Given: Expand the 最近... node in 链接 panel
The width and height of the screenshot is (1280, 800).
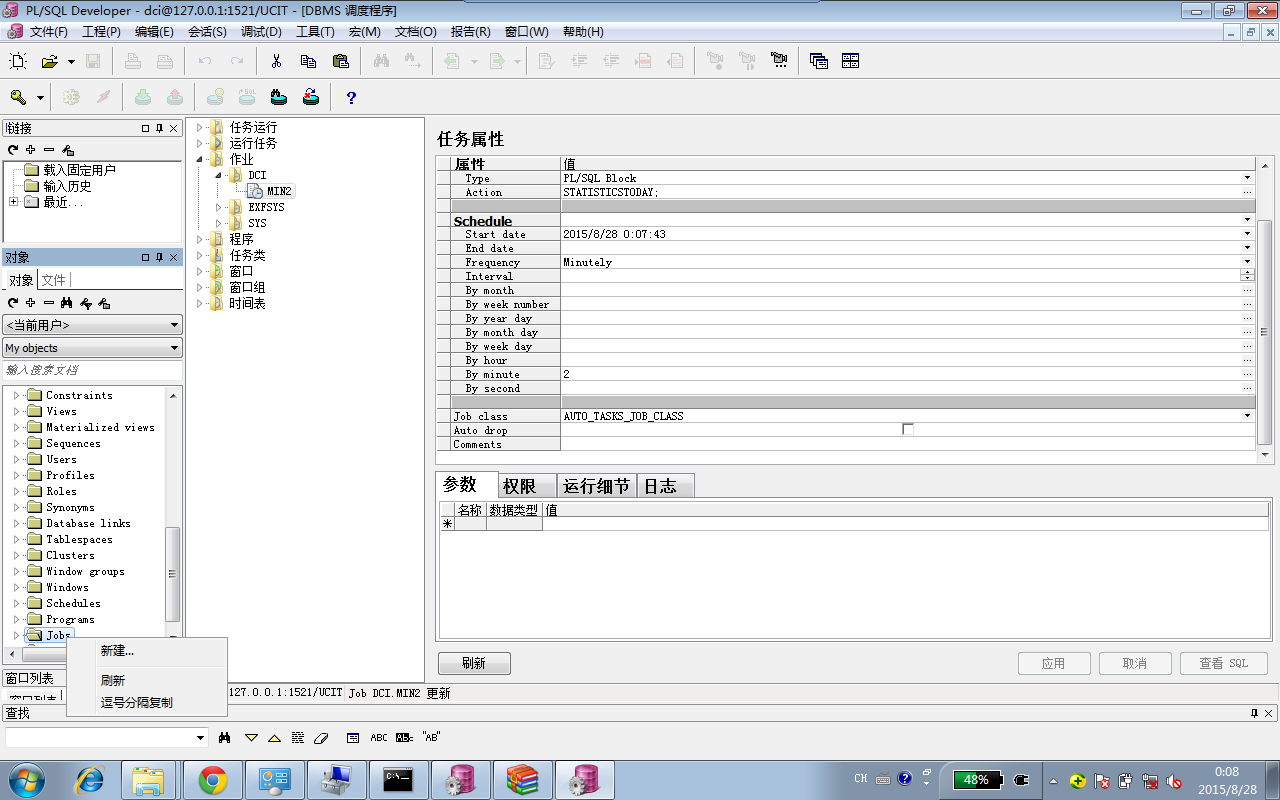Looking at the screenshot, I should pos(13,202).
